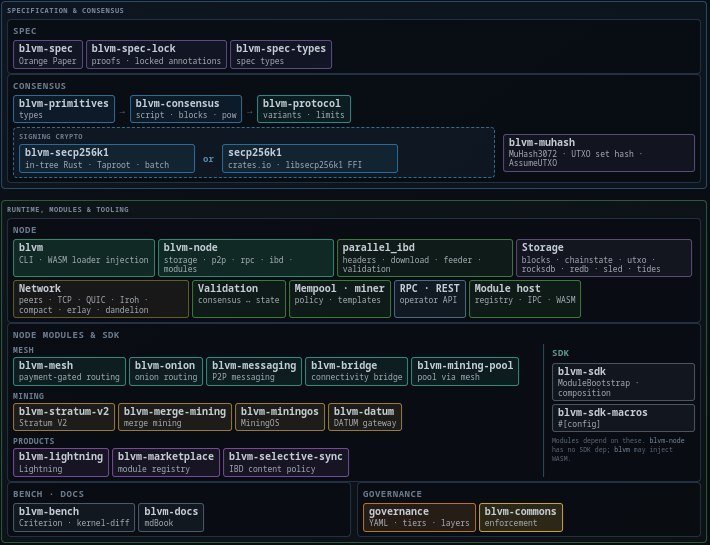This screenshot has height=545, width=710.
Task: Open the blvm-secp256k1 in-tree Rust card
Action: pyautogui.click(x=107, y=158)
